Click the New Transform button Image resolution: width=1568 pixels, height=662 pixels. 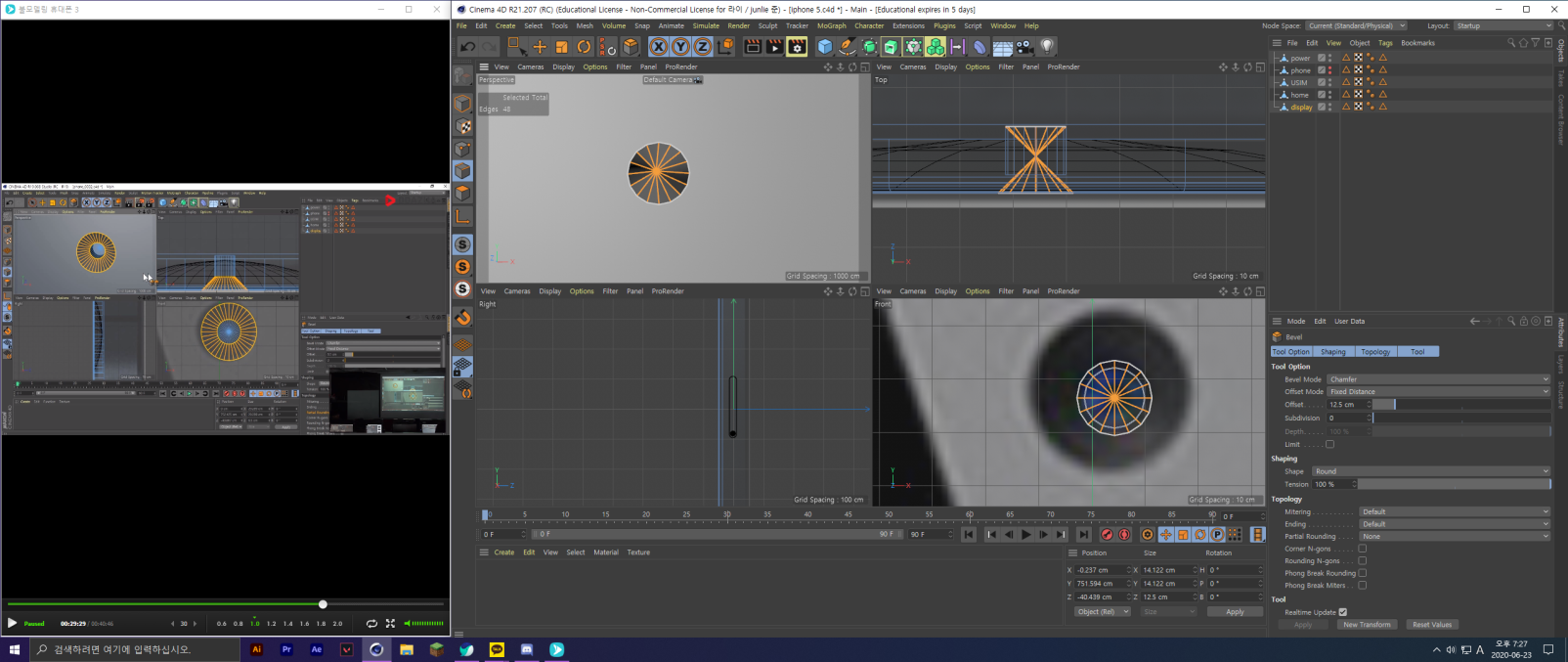coord(1367,625)
